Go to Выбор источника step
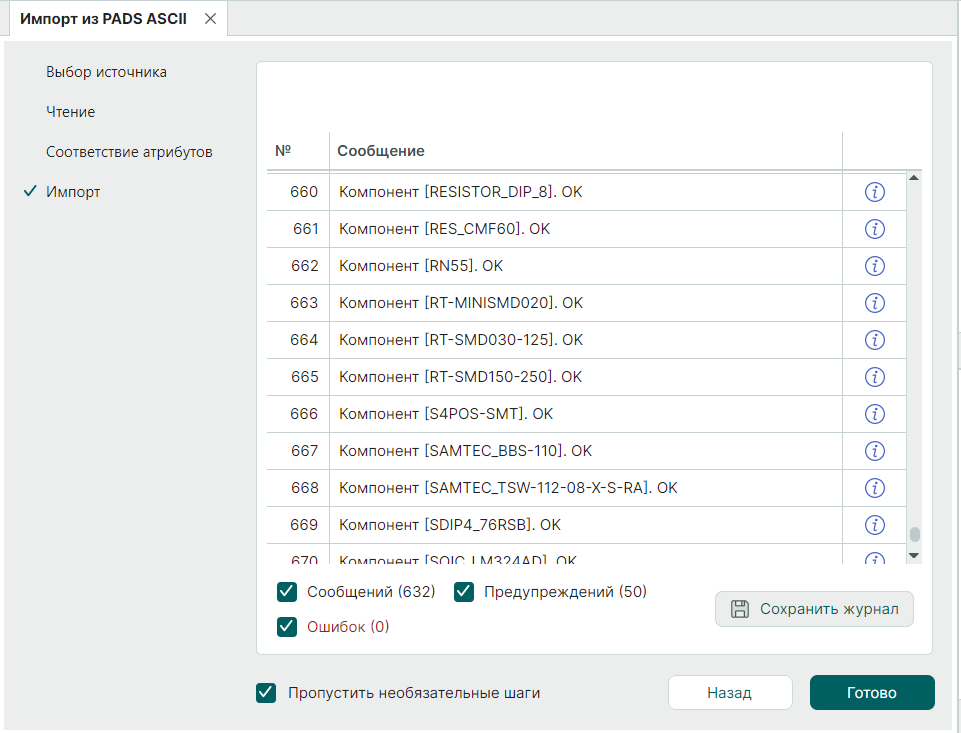Viewport: 961px width, 733px height. 106,72
